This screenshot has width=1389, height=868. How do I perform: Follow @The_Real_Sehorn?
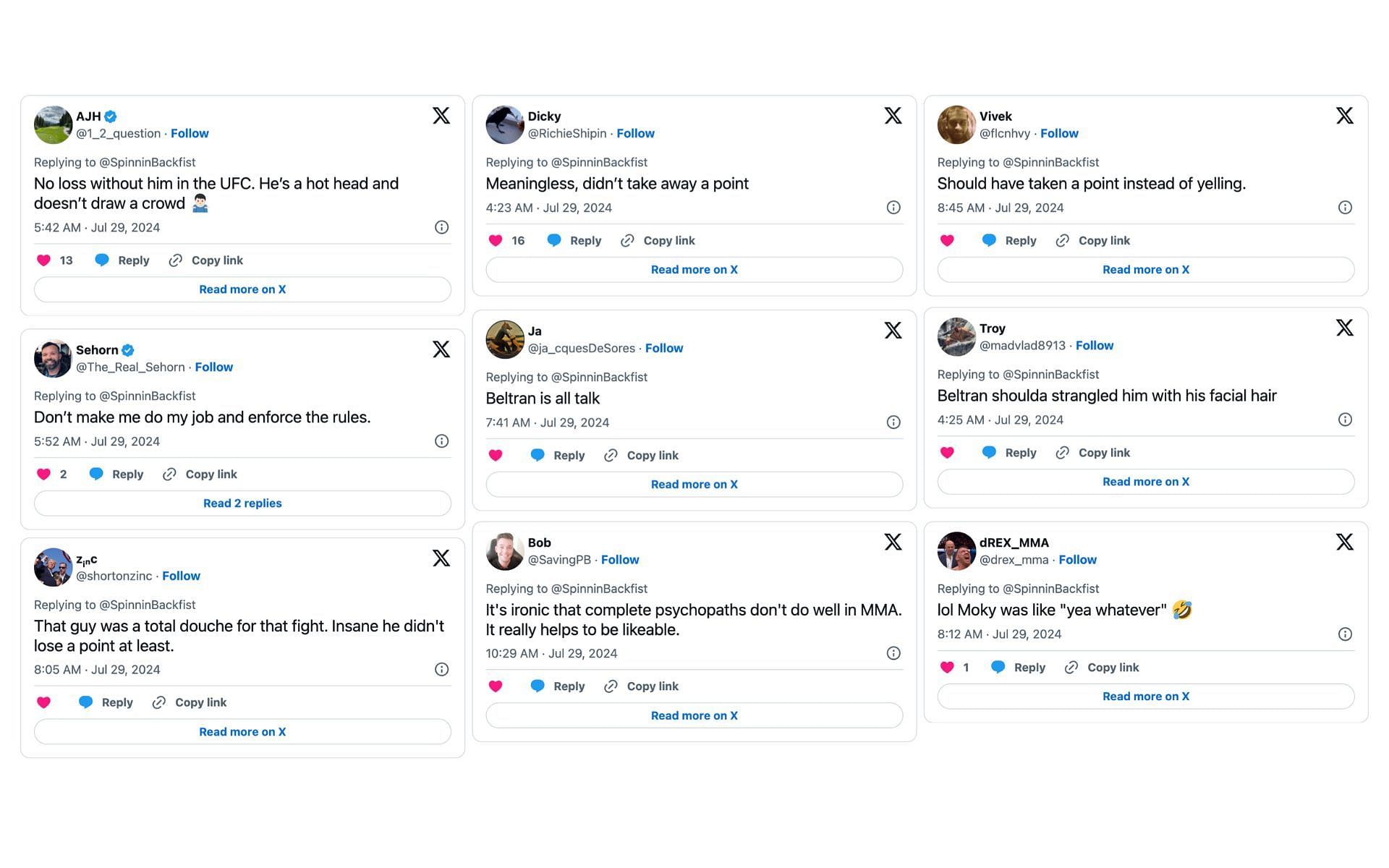pyautogui.click(x=214, y=367)
